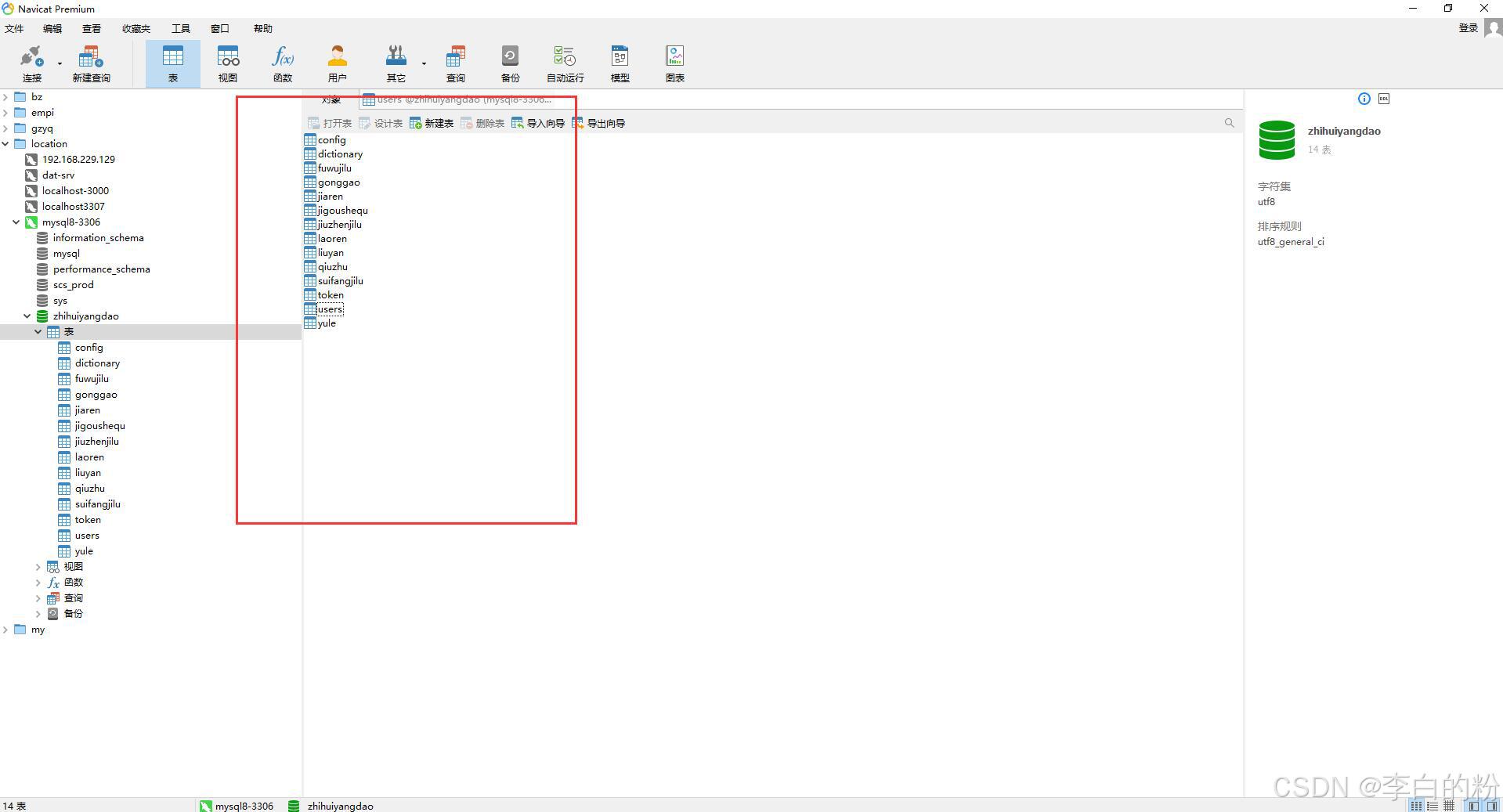This screenshot has width=1503, height=812.
Task: Open the 备份 backup toolbar icon
Action: 510,63
